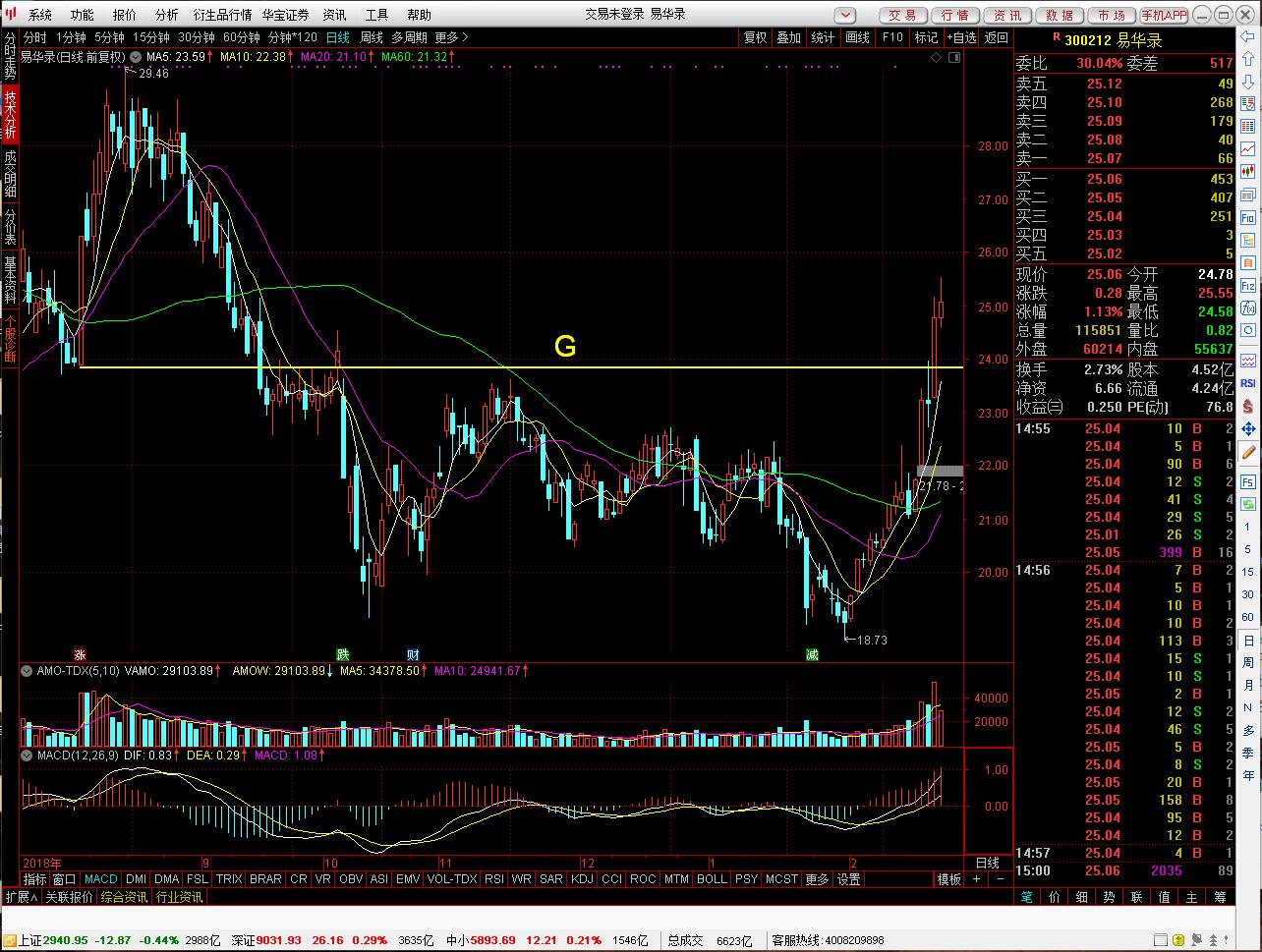Screen dimensions: 1262x952
Task: Click the multi-window layout sidebar icon
Action: [x=1248, y=194]
